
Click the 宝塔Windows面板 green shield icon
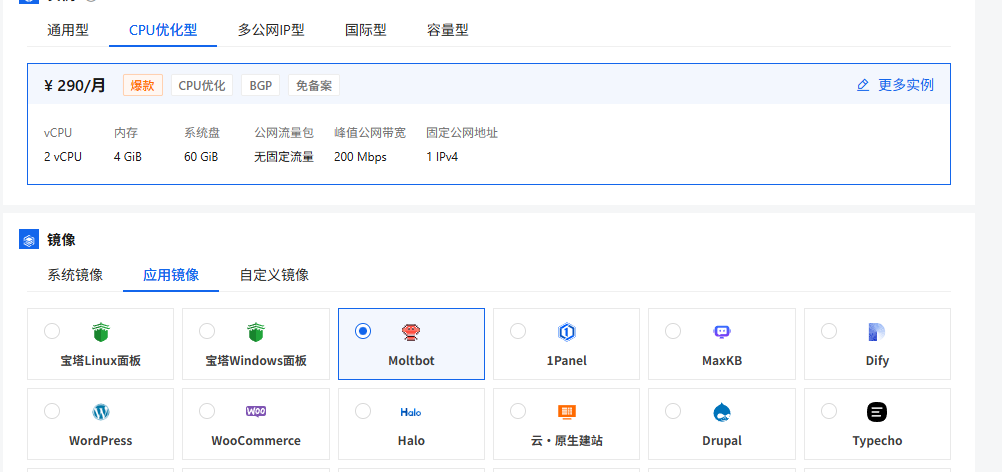pos(256,332)
